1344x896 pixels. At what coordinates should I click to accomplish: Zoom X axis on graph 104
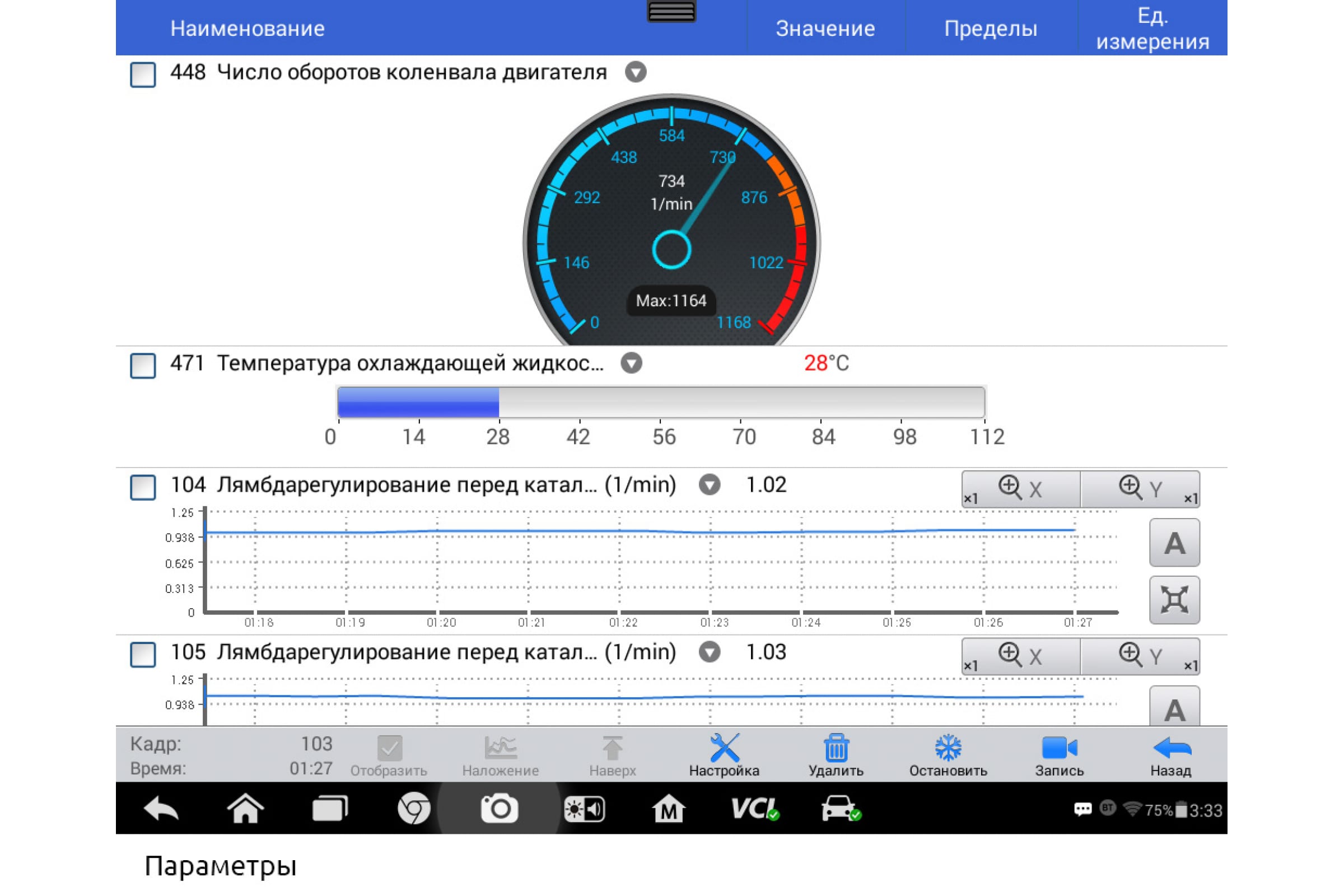tap(1021, 489)
